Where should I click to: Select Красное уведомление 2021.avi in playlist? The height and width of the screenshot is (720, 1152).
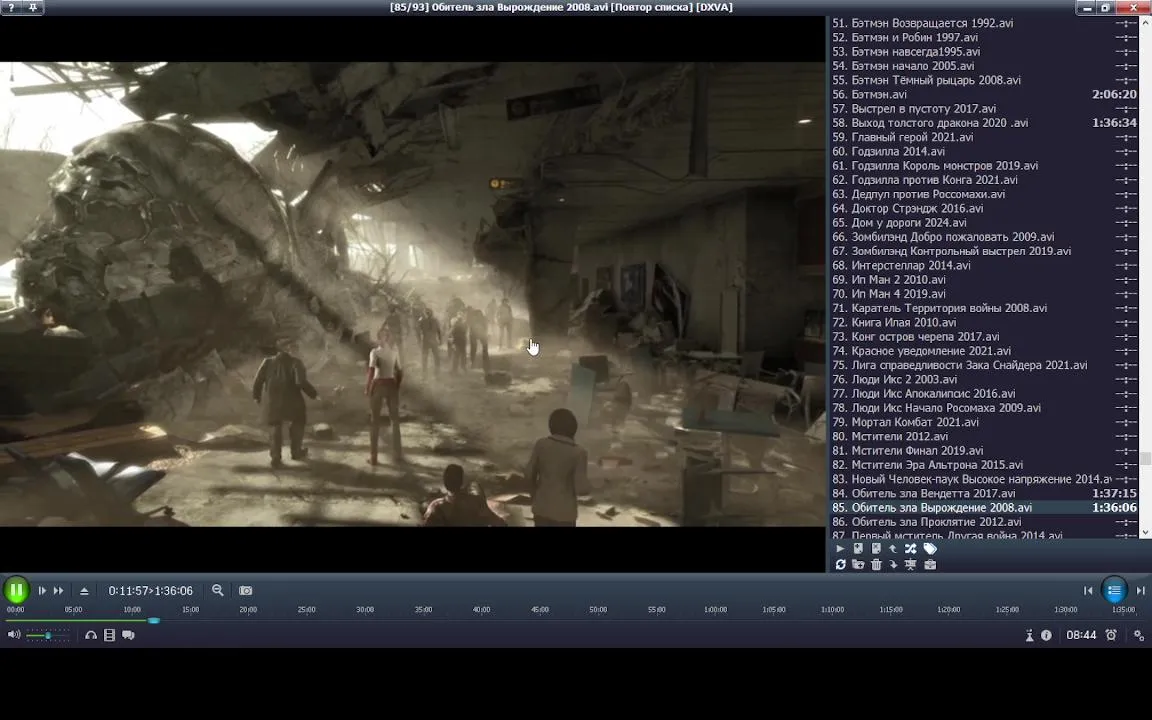click(984, 350)
